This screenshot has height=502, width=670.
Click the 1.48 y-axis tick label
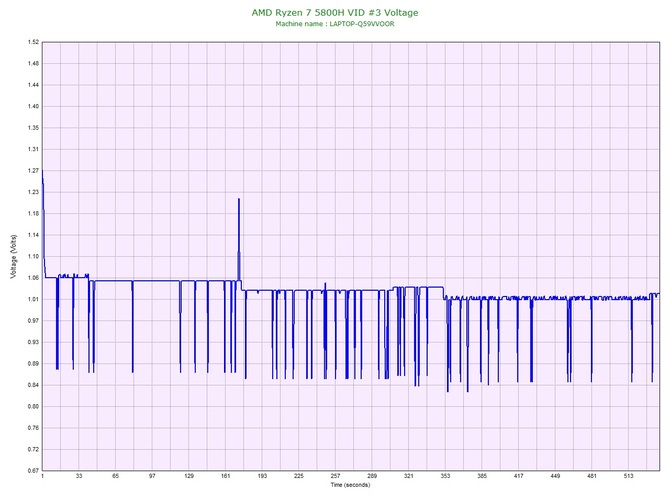pyautogui.click(x=33, y=63)
